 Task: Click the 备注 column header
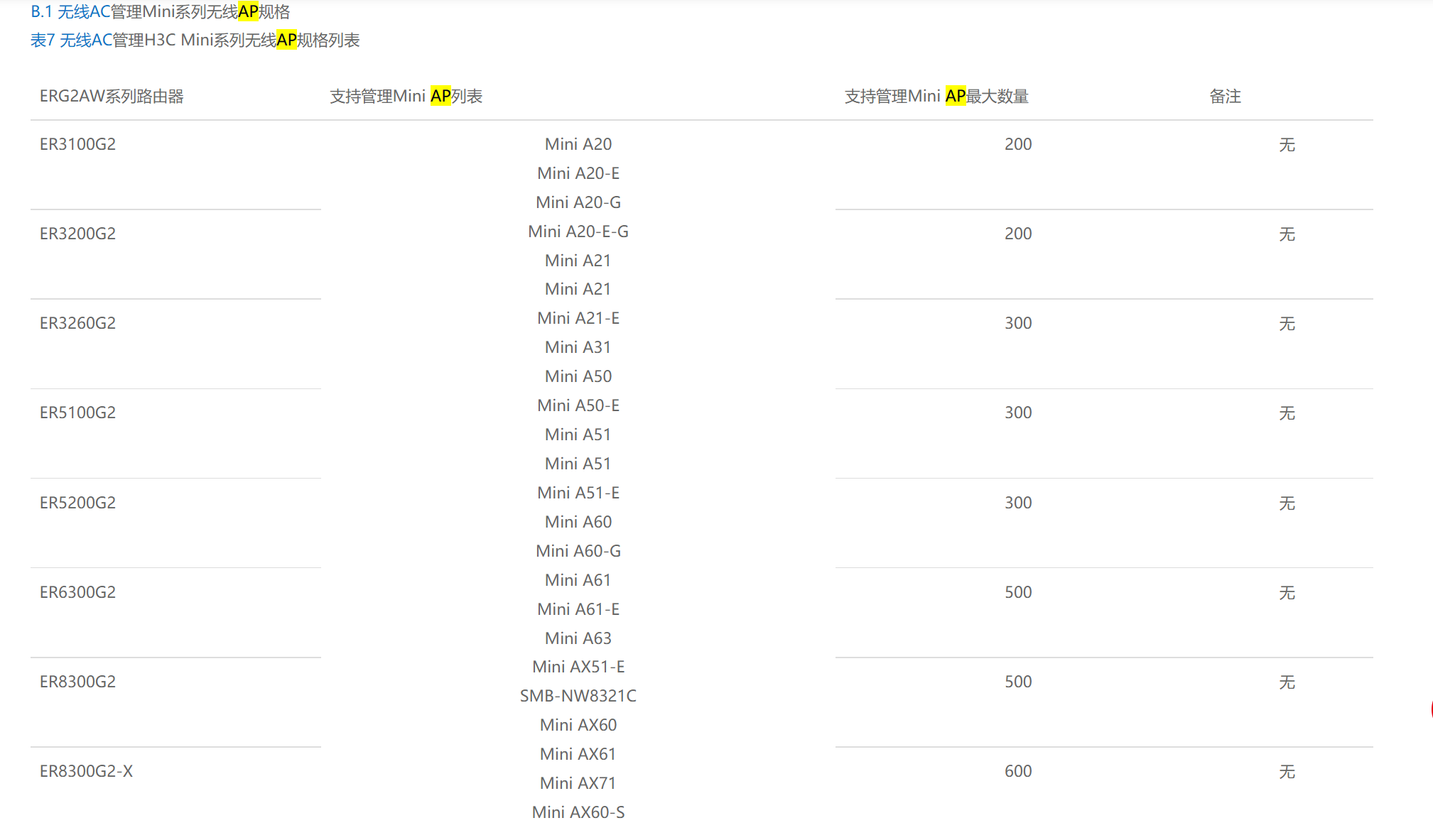pyautogui.click(x=1225, y=97)
